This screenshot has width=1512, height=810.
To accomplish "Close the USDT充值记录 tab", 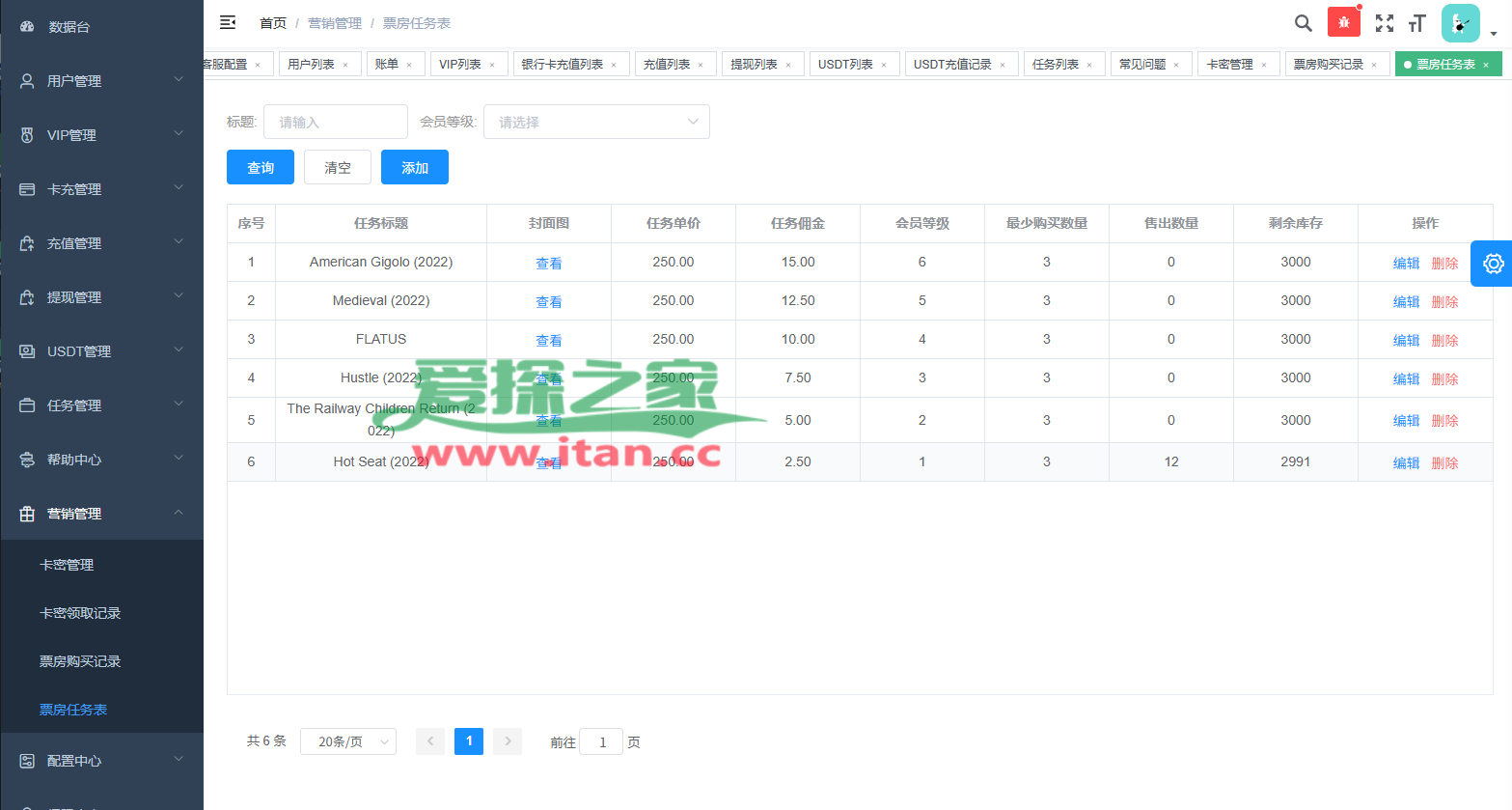I will [1003, 65].
